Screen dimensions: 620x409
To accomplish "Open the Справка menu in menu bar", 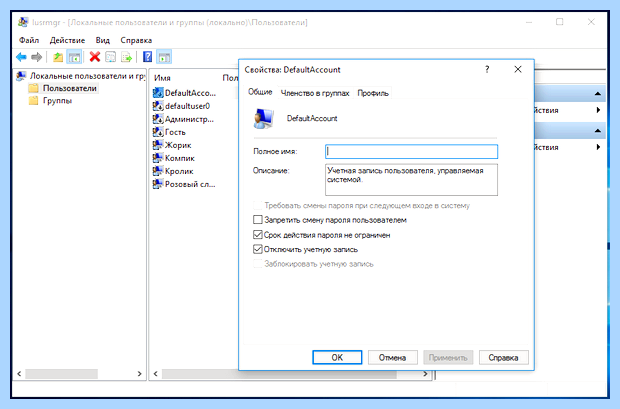I will tap(136, 40).
